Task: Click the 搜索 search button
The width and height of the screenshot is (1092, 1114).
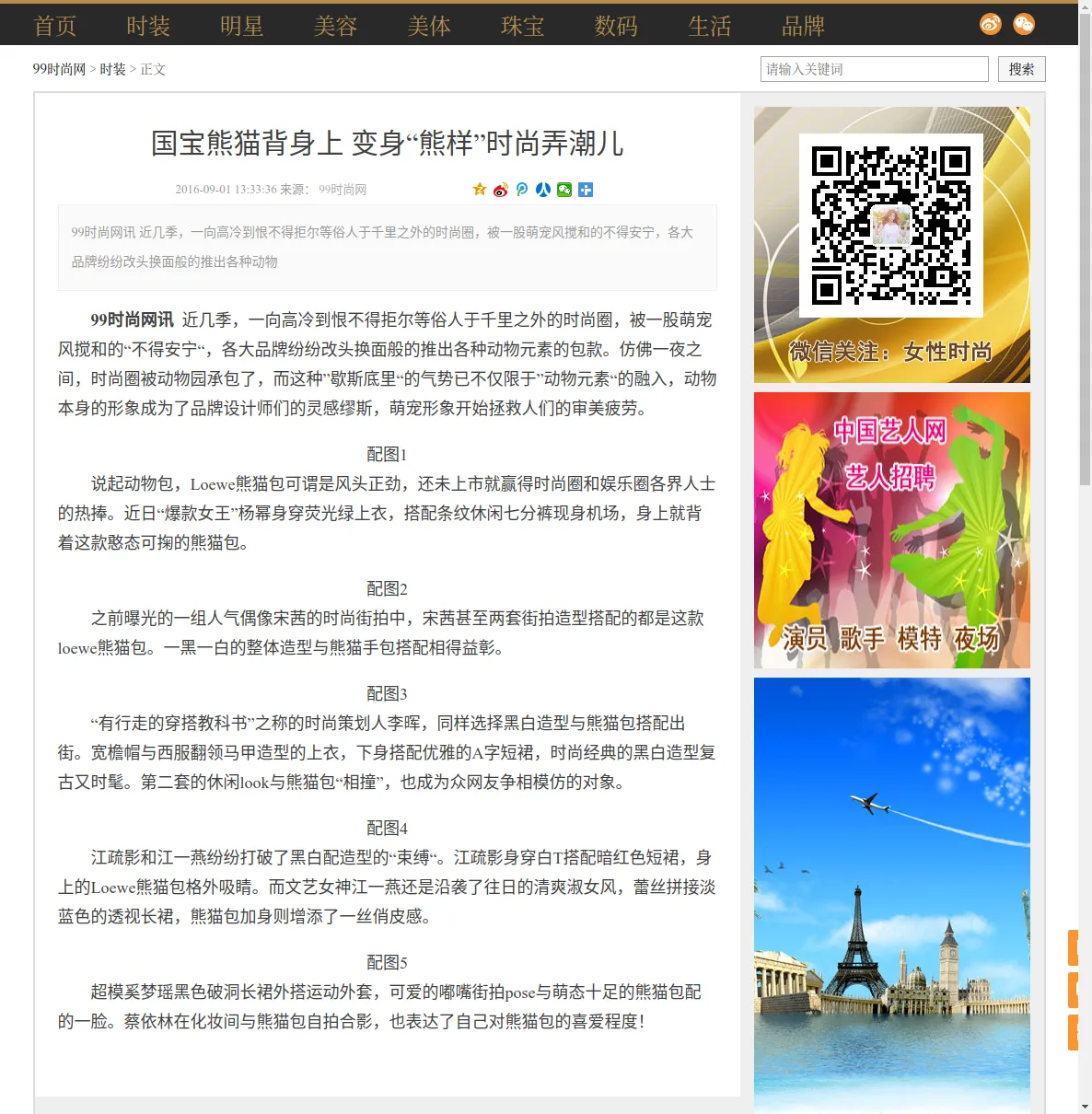Action: (x=1022, y=69)
